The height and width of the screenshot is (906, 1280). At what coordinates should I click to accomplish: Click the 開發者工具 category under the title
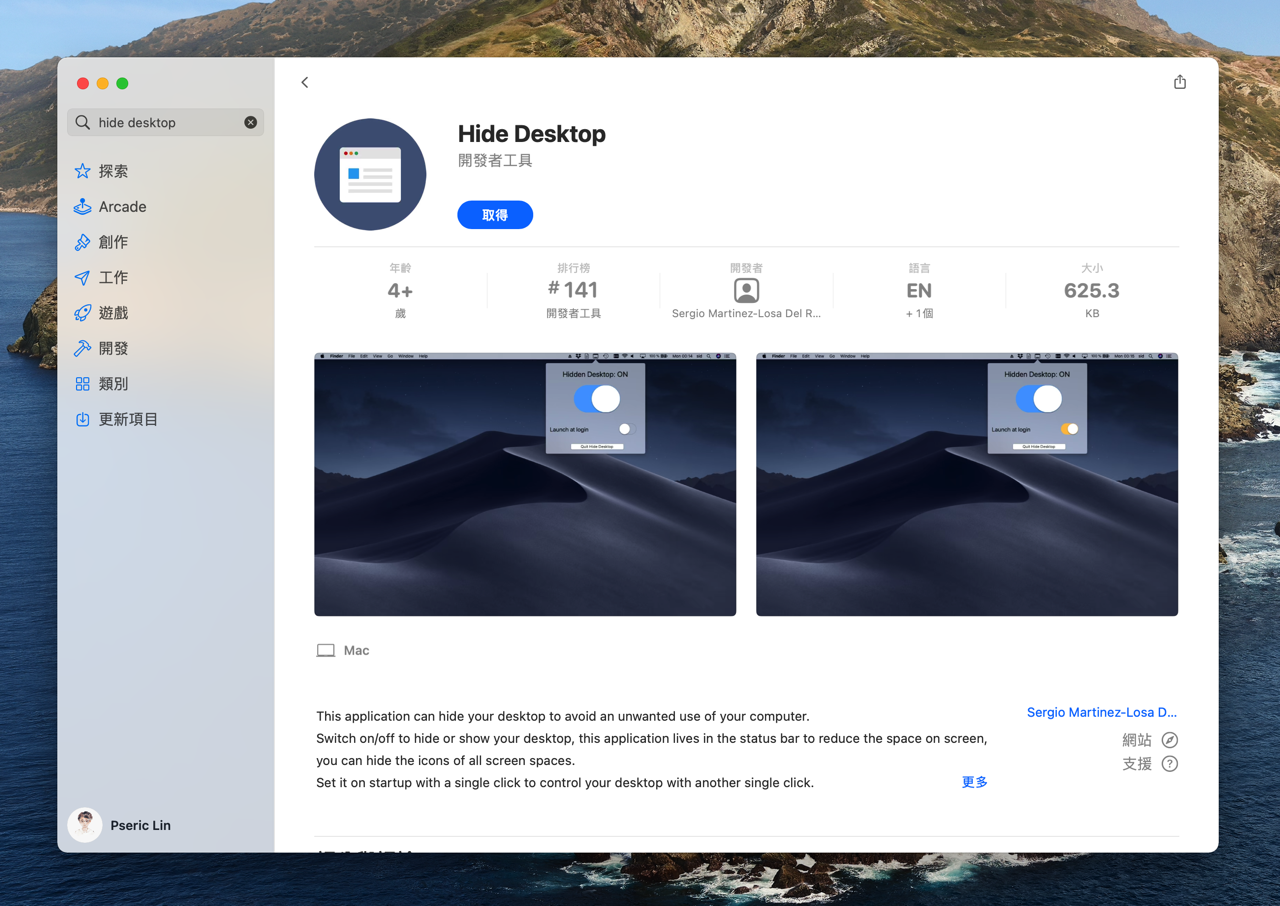(495, 161)
